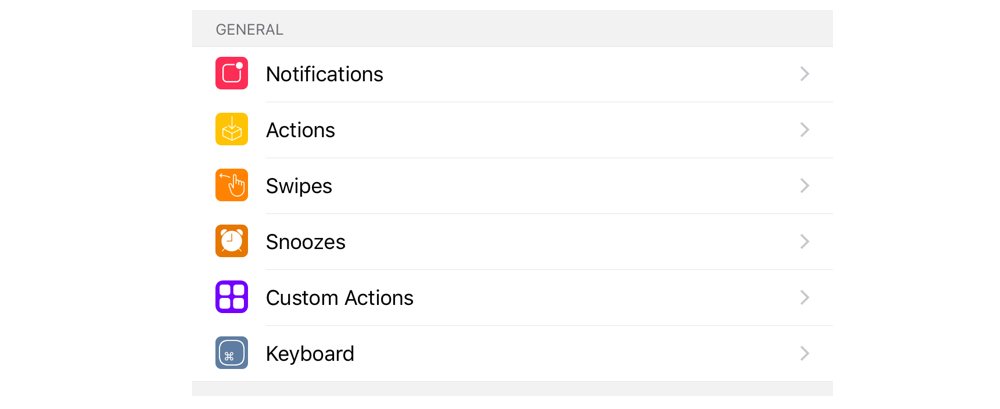Select the Actions text label

(300, 130)
